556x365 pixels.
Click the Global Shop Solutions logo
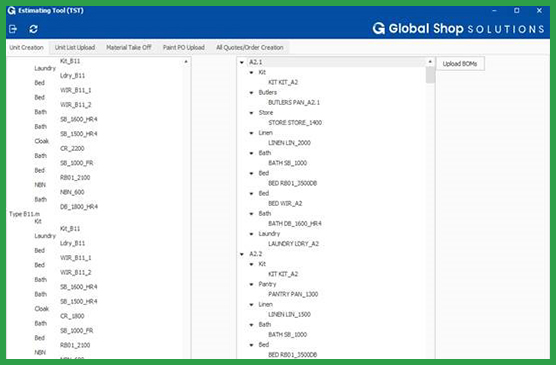pyautogui.click(x=458, y=29)
